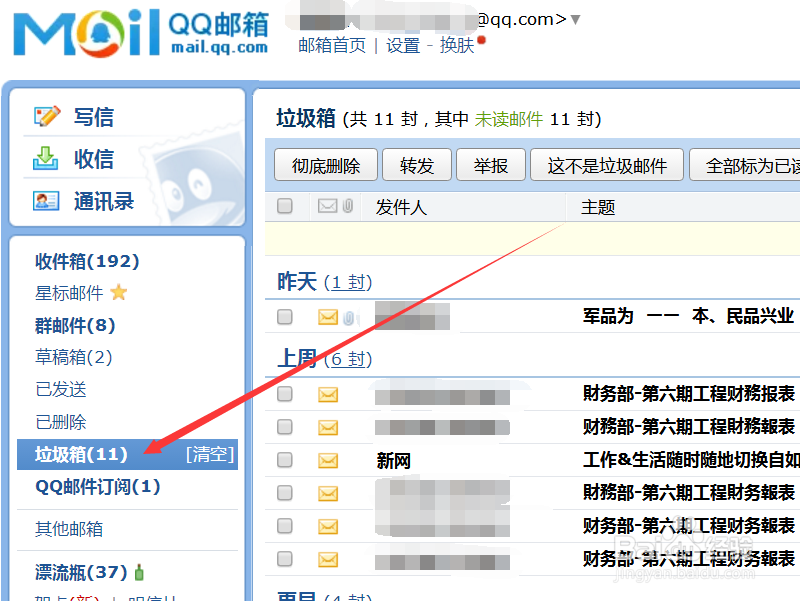Open 漂流瓶(37)
The height and width of the screenshot is (601, 800).
(81, 572)
